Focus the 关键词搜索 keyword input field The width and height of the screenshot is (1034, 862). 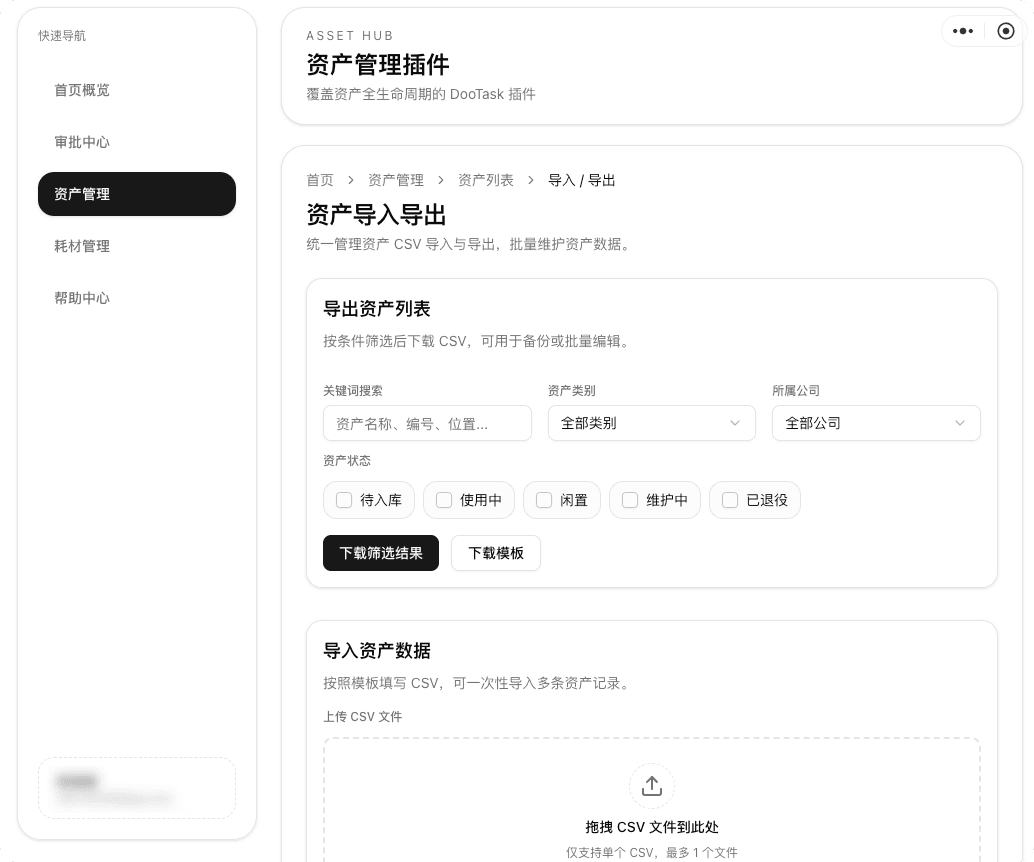point(427,423)
